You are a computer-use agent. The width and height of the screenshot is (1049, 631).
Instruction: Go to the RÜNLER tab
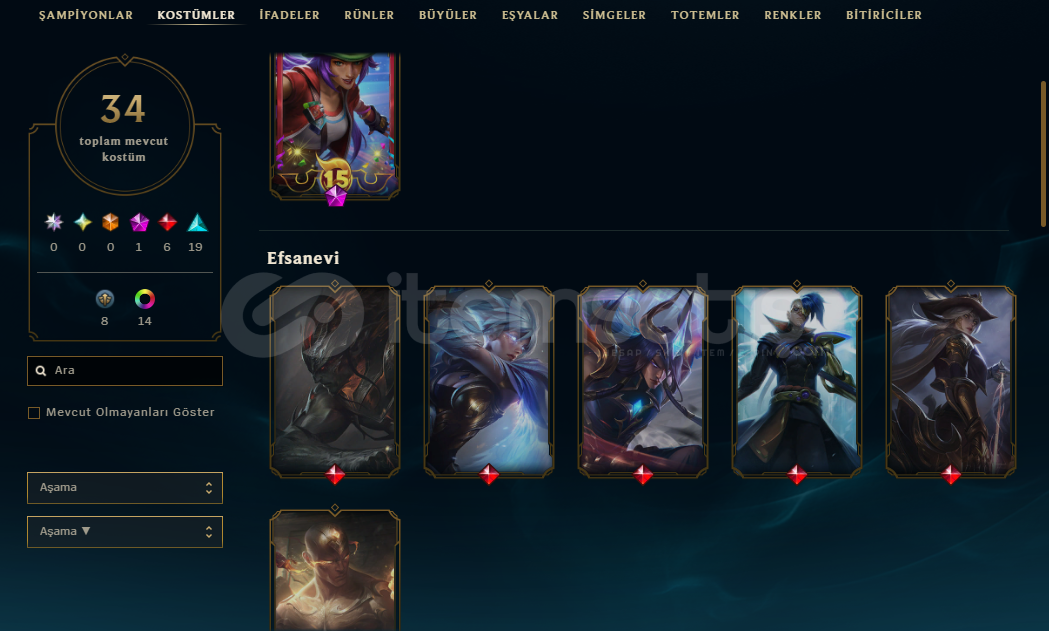tap(369, 15)
